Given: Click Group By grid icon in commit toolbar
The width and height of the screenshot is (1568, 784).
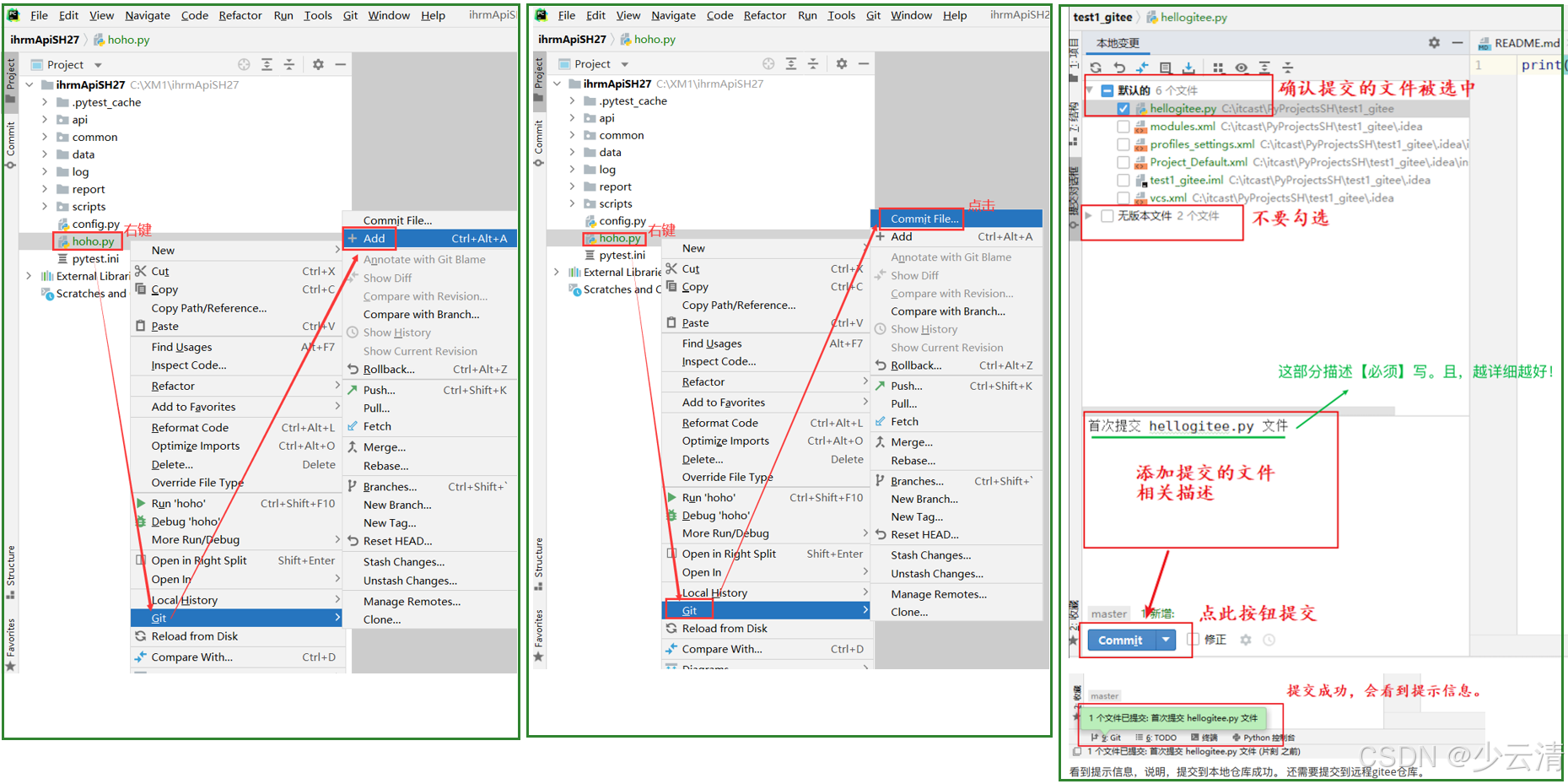Looking at the screenshot, I should (1218, 68).
